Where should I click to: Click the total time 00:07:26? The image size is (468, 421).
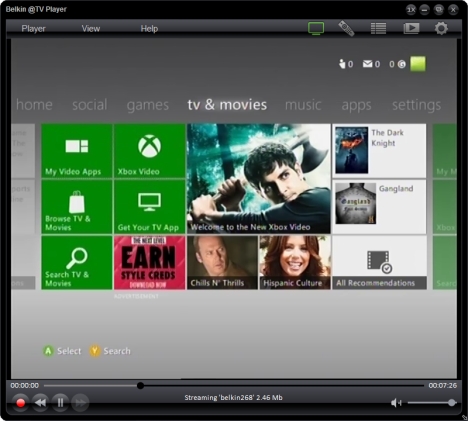tap(443, 386)
